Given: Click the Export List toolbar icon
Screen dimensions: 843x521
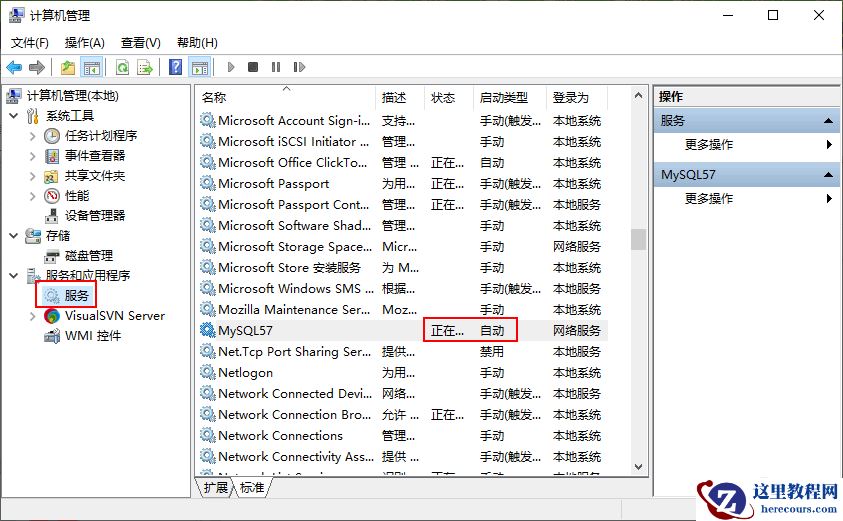Looking at the screenshot, I should (x=145, y=67).
